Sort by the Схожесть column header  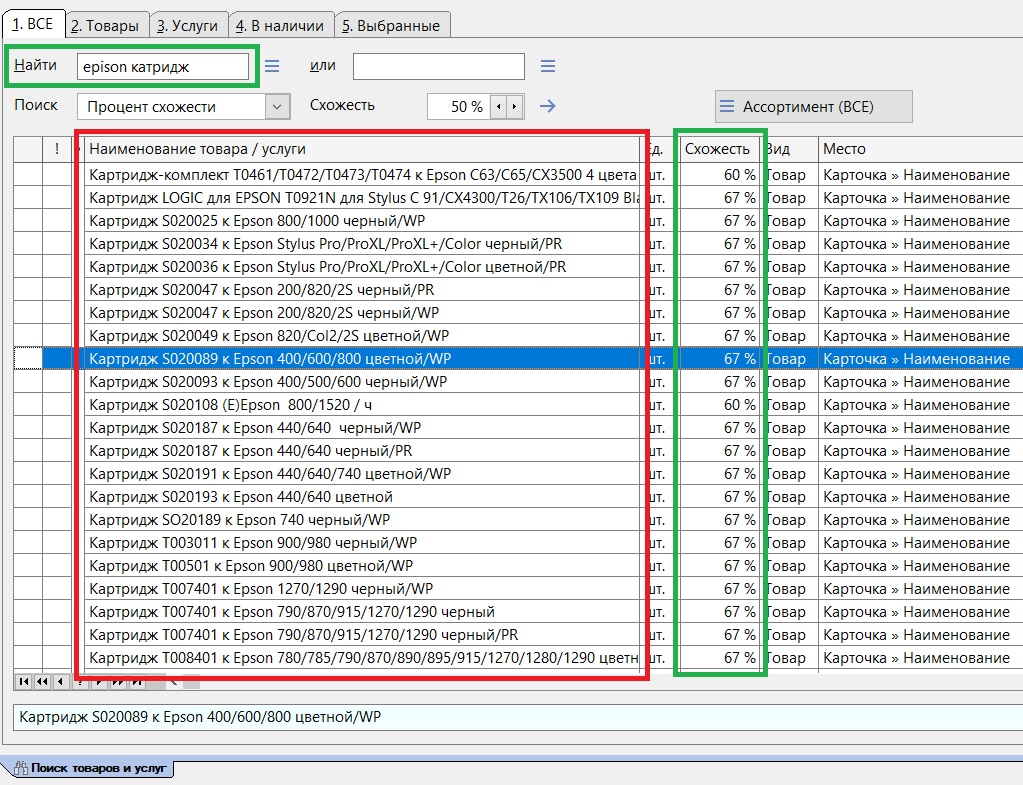(717, 149)
